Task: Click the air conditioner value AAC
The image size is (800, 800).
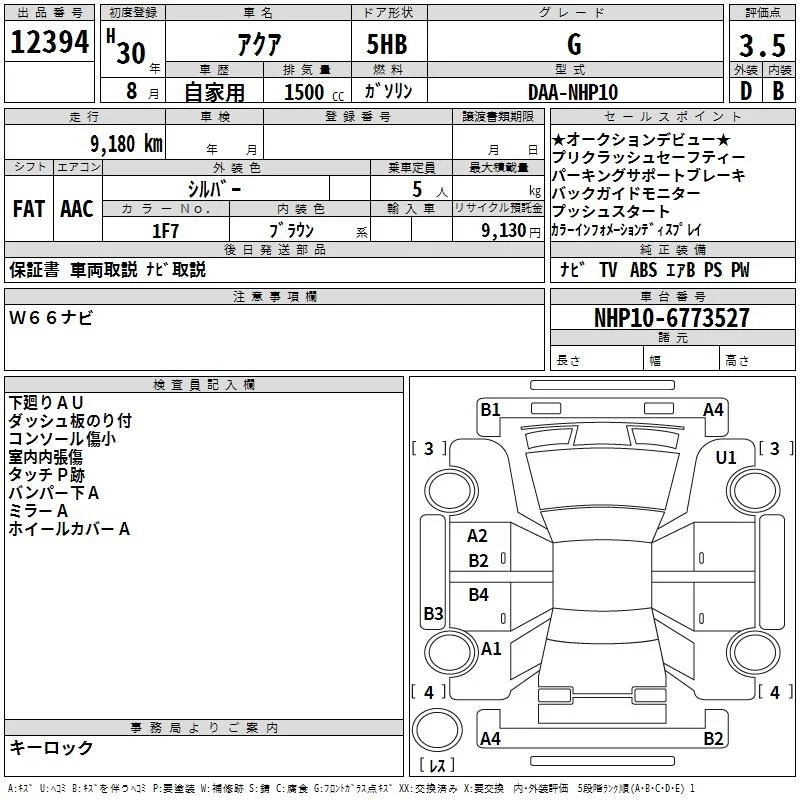Action: [77, 209]
